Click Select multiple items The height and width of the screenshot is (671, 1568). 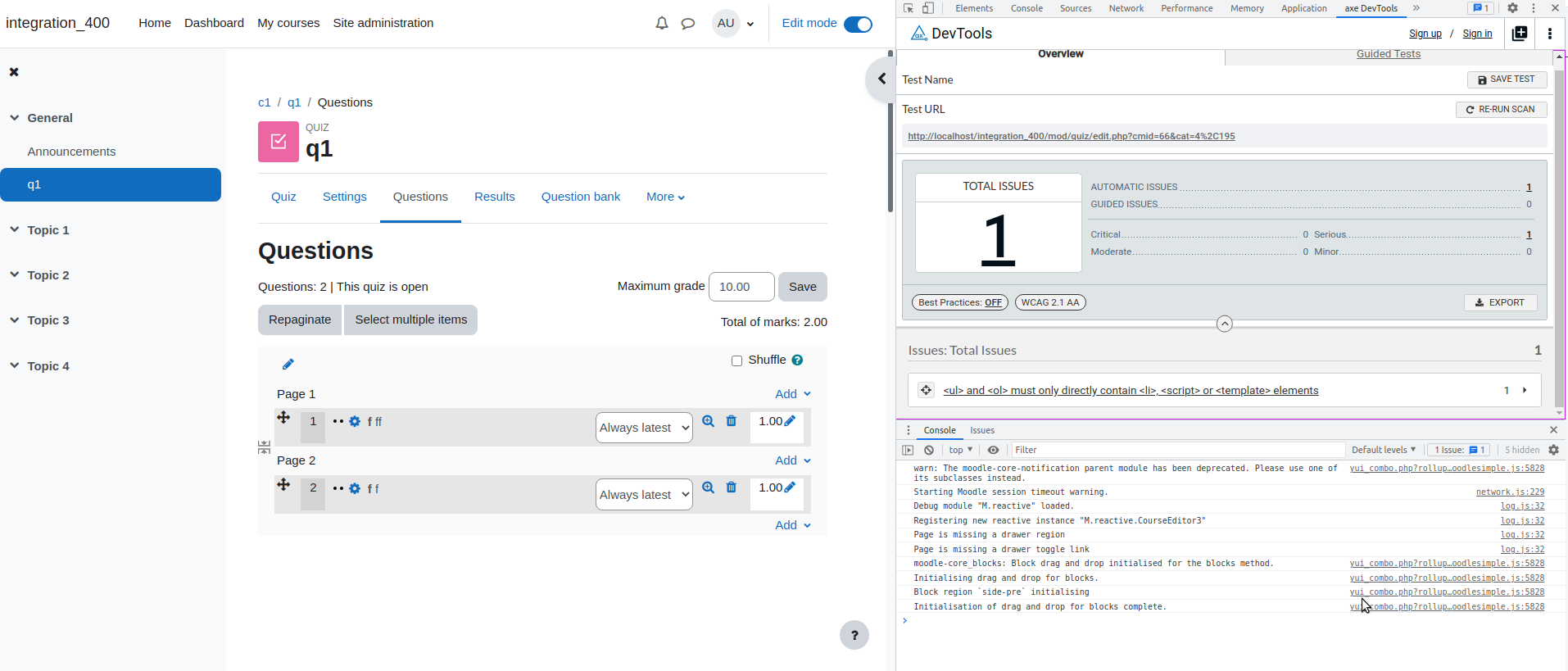point(411,320)
